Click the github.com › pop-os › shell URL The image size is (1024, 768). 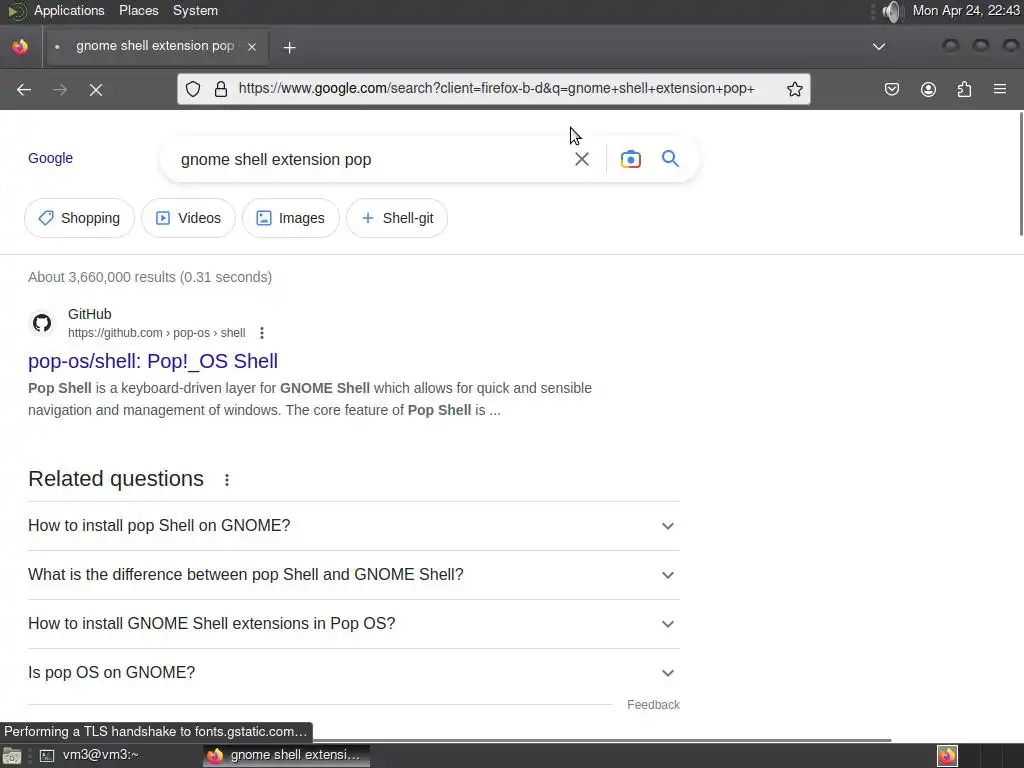[157, 333]
